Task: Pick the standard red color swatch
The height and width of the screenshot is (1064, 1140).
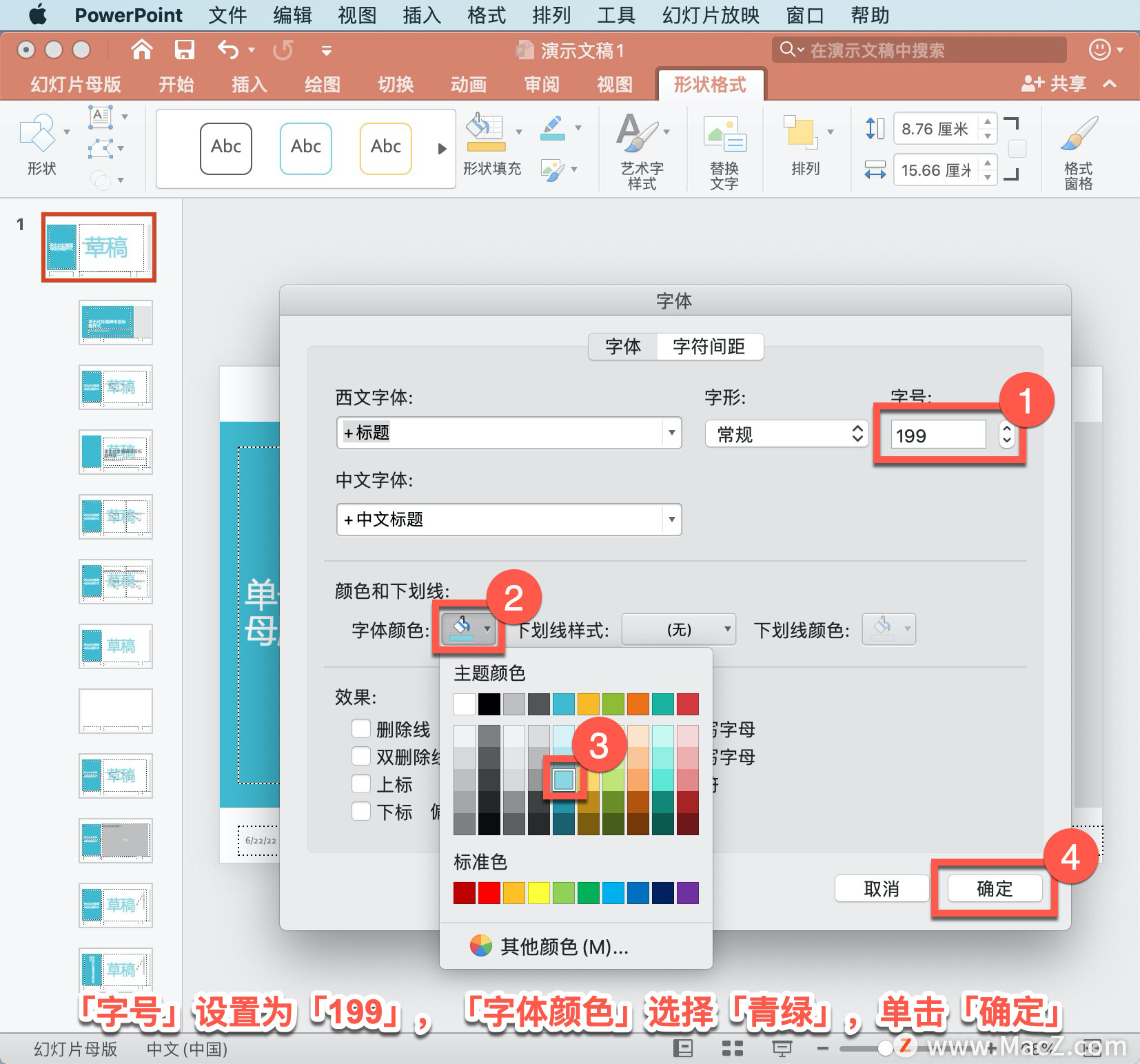Action: tap(489, 893)
